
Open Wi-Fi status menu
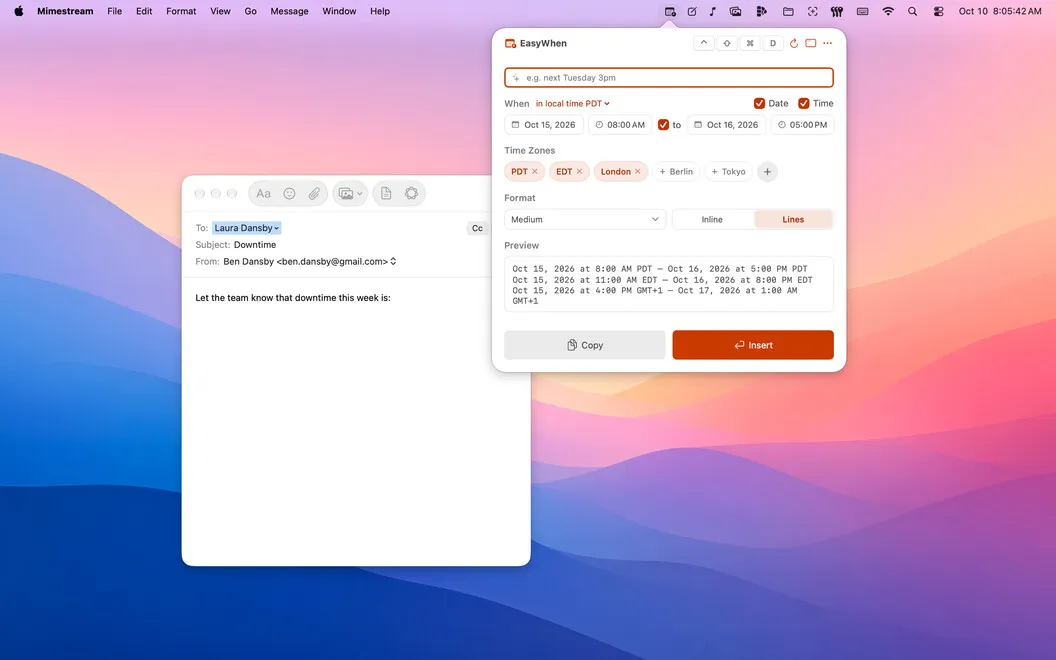[x=888, y=11]
